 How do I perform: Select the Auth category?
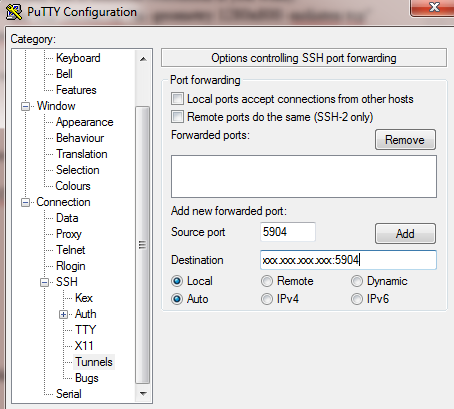86,314
